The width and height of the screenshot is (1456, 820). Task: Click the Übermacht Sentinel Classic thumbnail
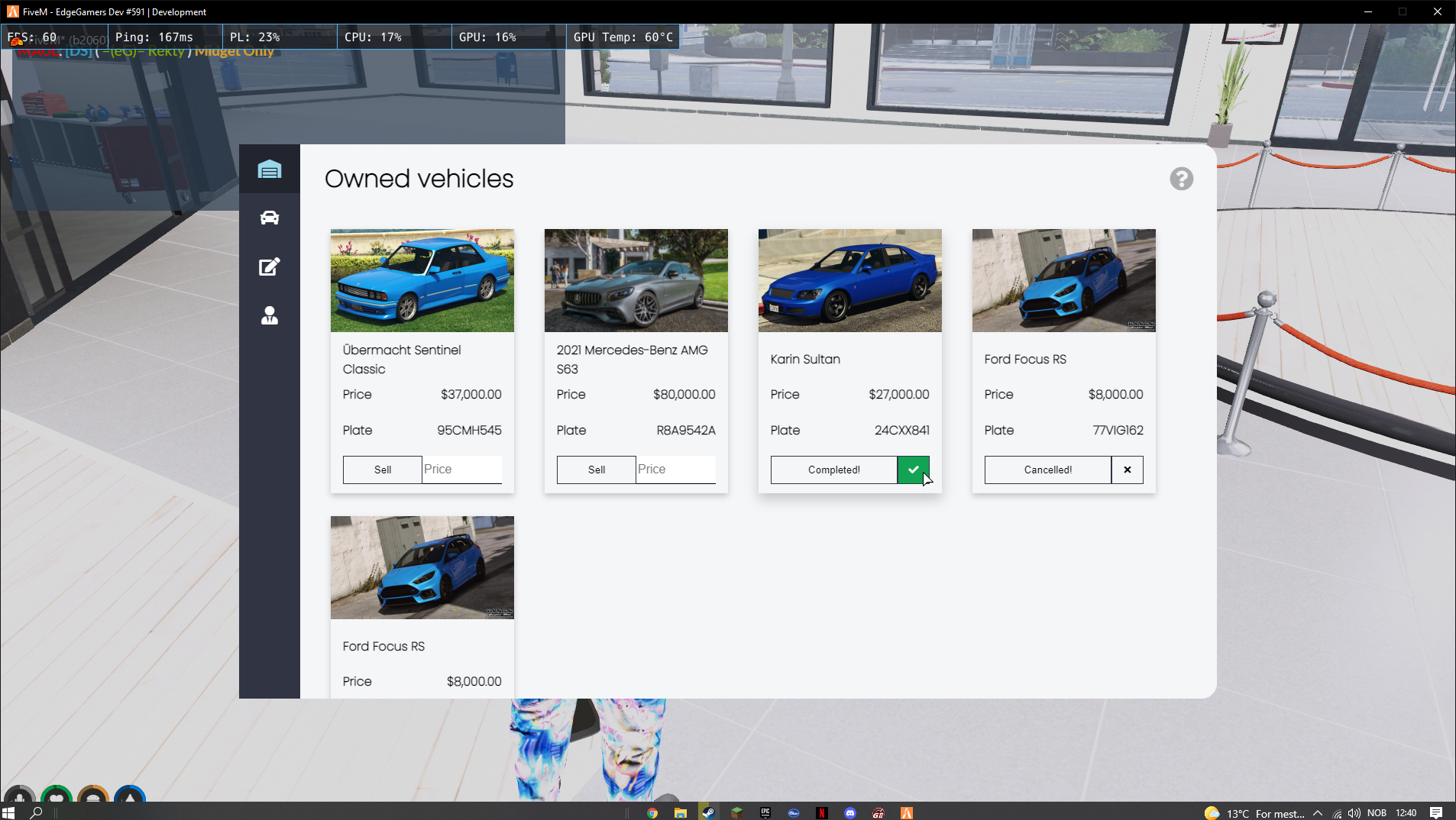pyautogui.click(x=422, y=280)
